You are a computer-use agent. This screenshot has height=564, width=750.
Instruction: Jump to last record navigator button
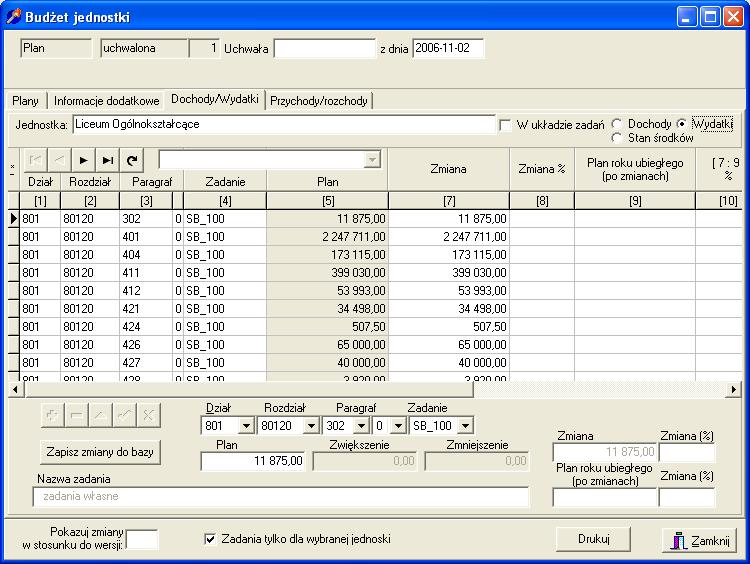(x=108, y=160)
